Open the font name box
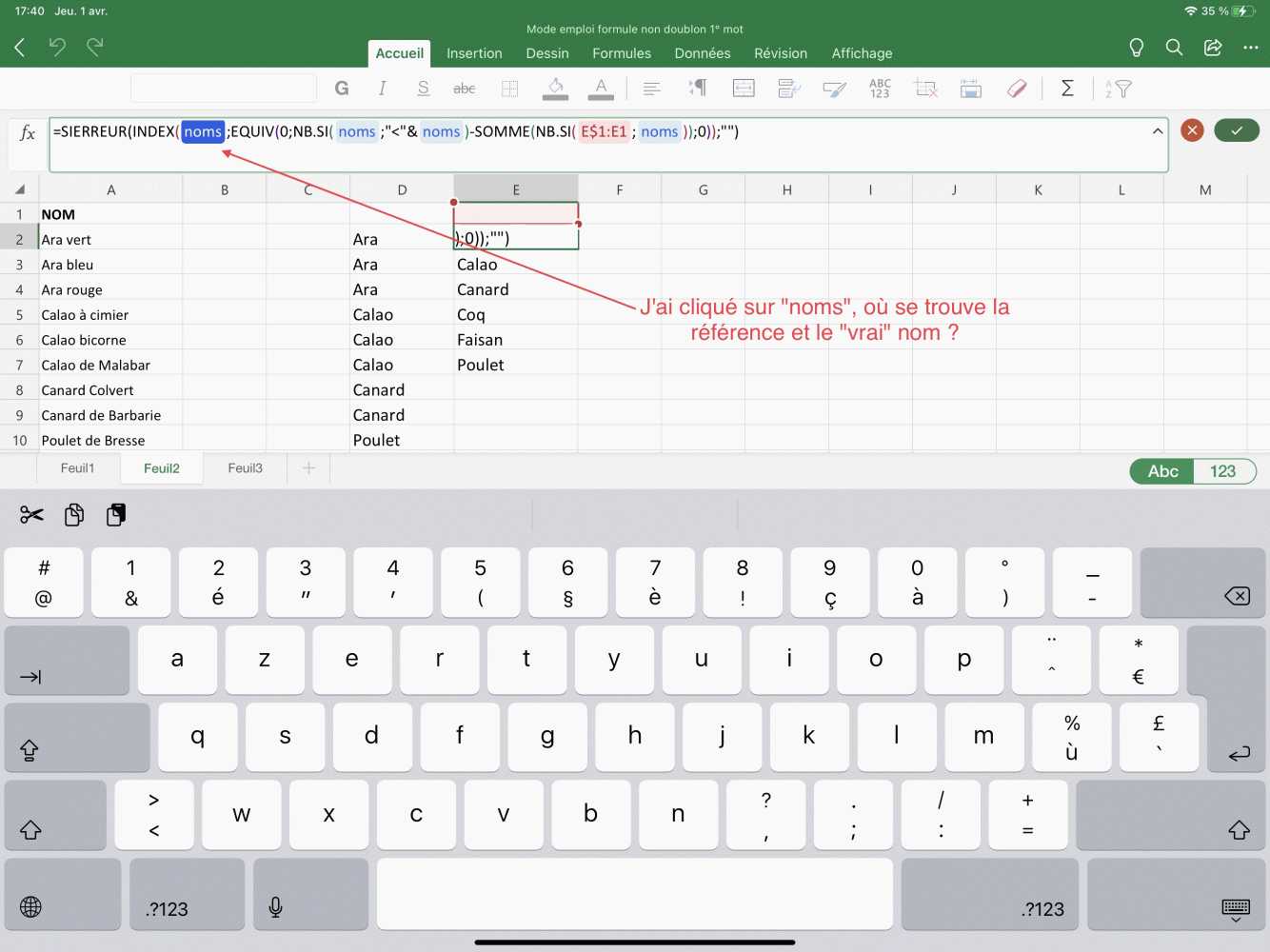Screen dimensions: 1270x952 (224, 89)
